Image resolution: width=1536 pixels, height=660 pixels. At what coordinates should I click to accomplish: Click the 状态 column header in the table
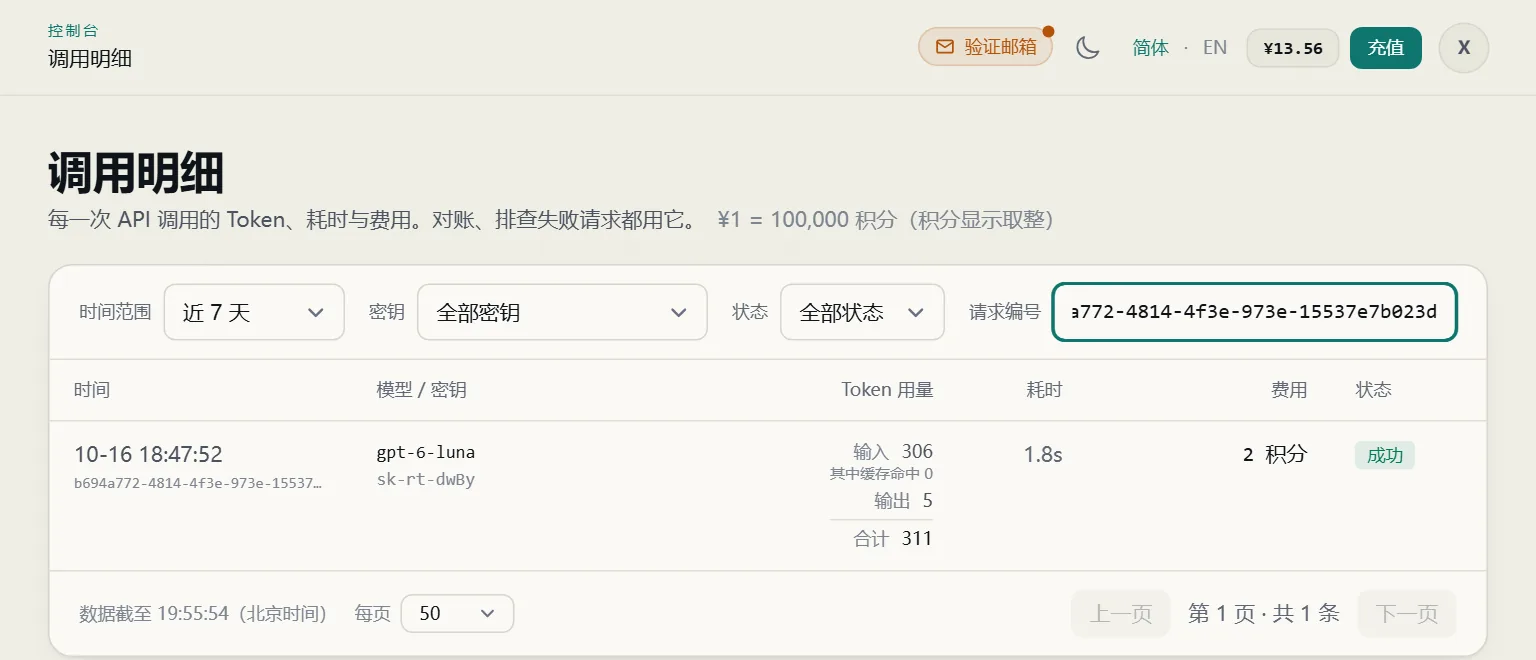(1373, 389)
